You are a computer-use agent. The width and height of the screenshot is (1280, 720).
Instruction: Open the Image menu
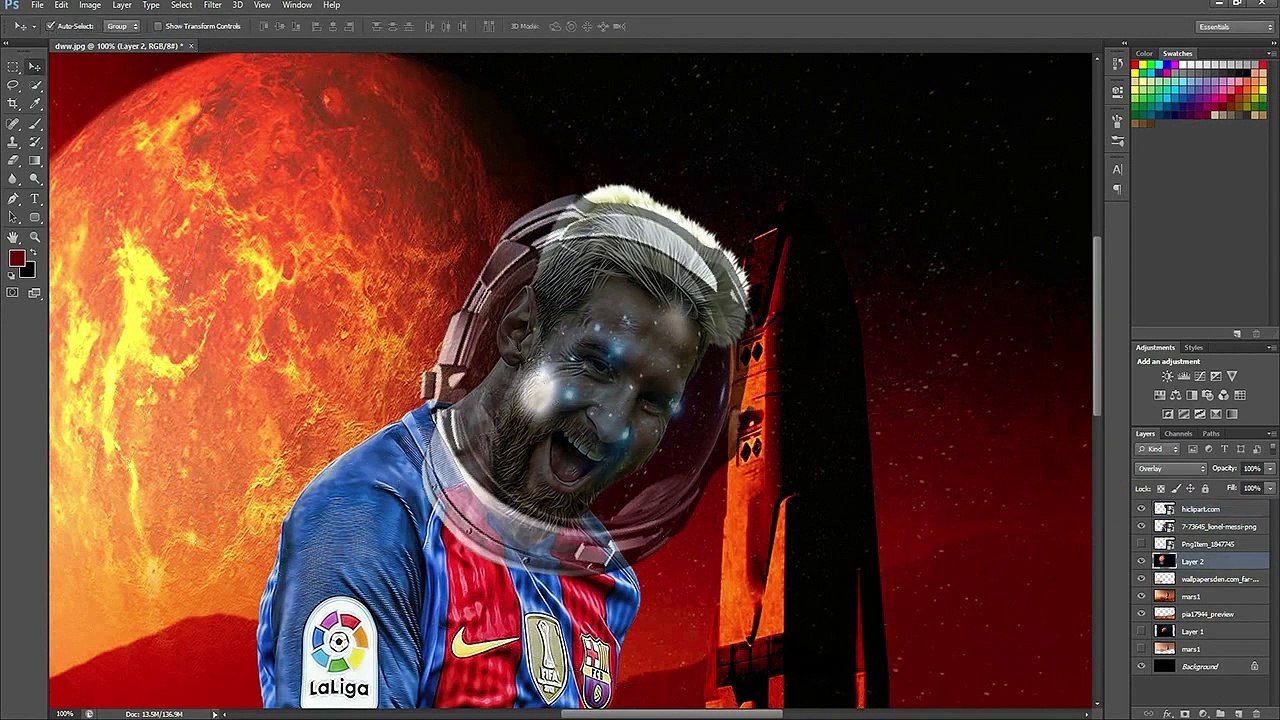point(90,5)
